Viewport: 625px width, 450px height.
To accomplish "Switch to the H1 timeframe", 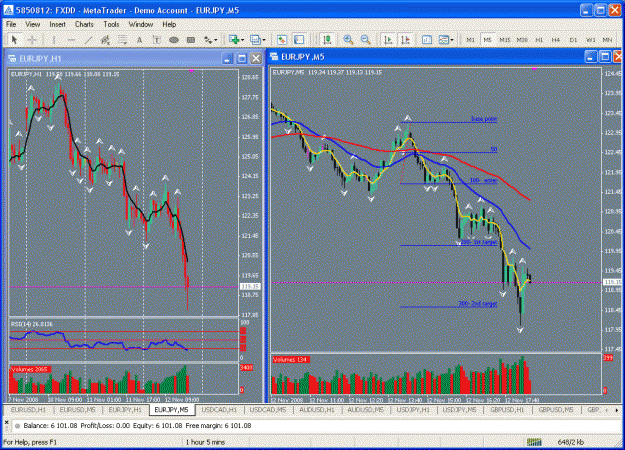I will (539, 39).
